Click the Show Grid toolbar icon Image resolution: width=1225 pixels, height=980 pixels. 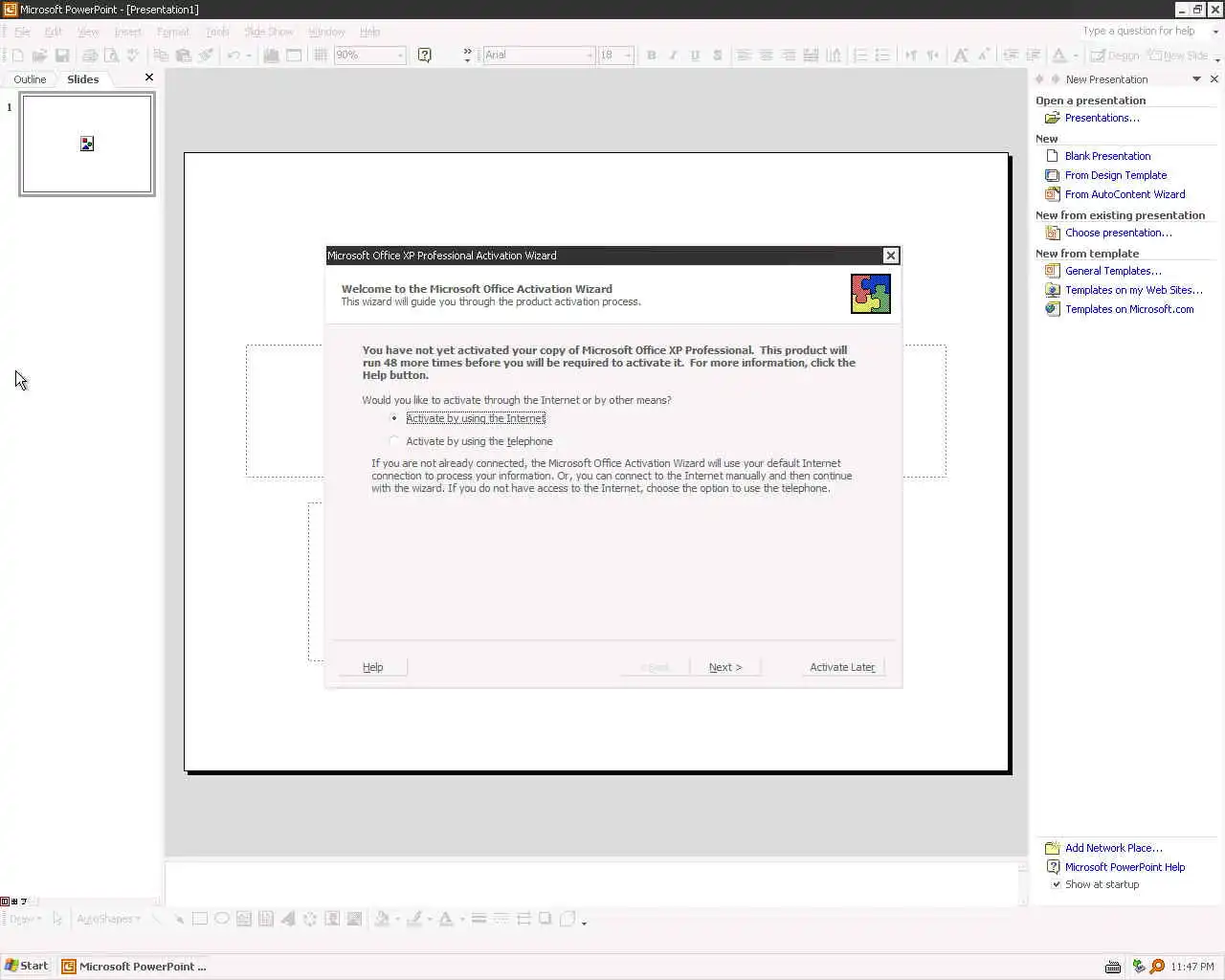click(x=321, y=56)
